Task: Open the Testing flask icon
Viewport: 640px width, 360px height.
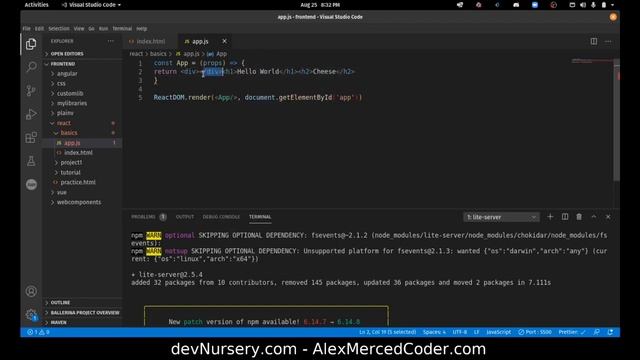Action: 31,161
